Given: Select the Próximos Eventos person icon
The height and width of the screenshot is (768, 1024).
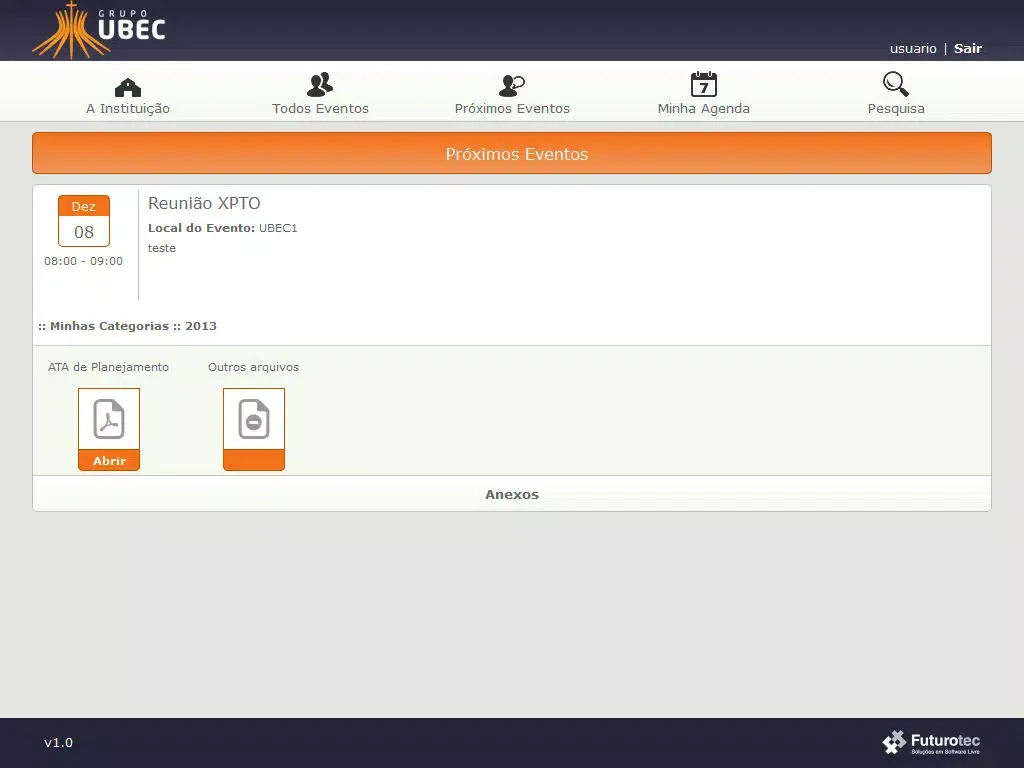Looking at the screenshot, I should coord(512,85).
